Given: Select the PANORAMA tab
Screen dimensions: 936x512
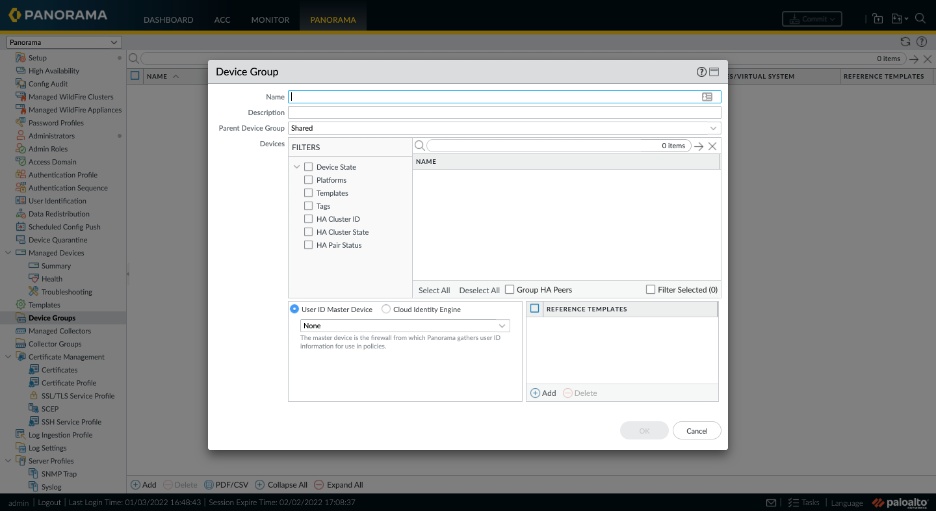Looking at the screenshot, I should click(x=333, y=20).
